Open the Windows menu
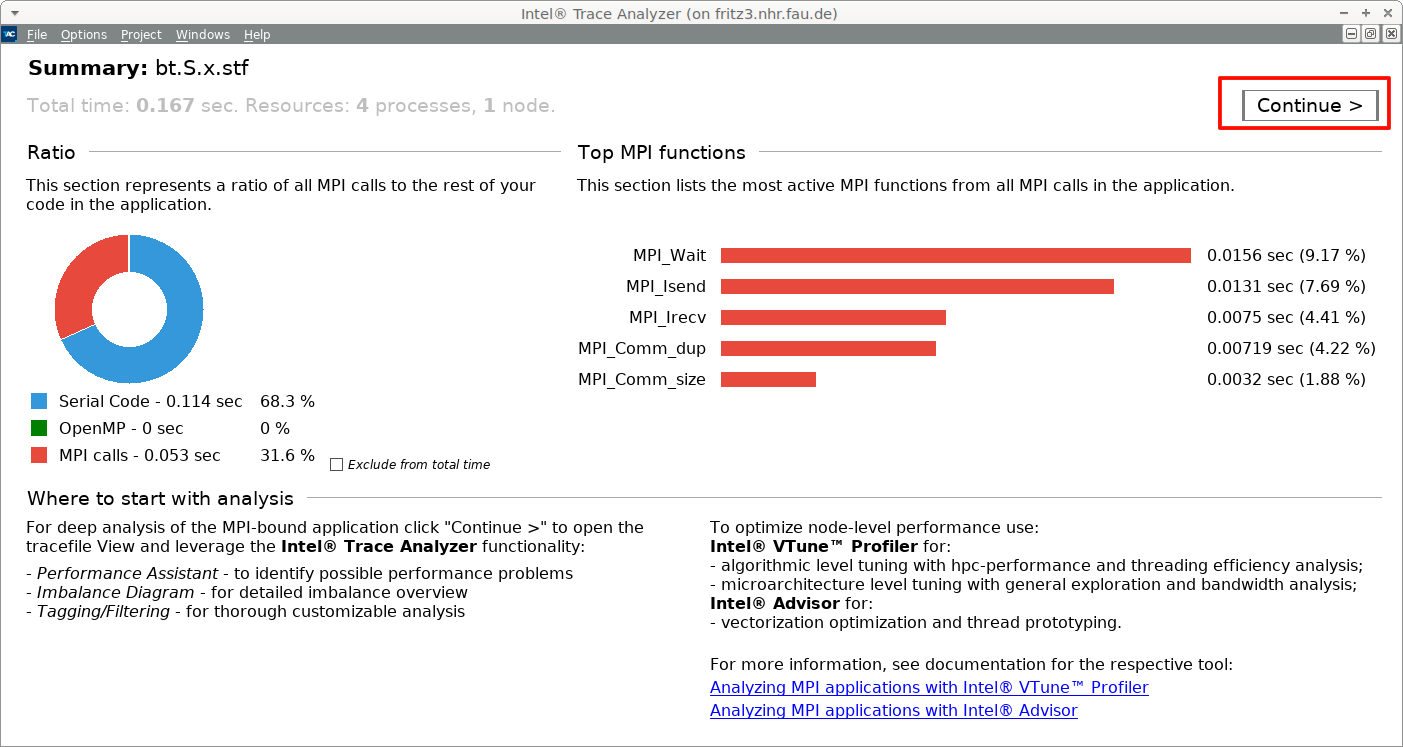The image size is (1403, 747). click(203, 34)
